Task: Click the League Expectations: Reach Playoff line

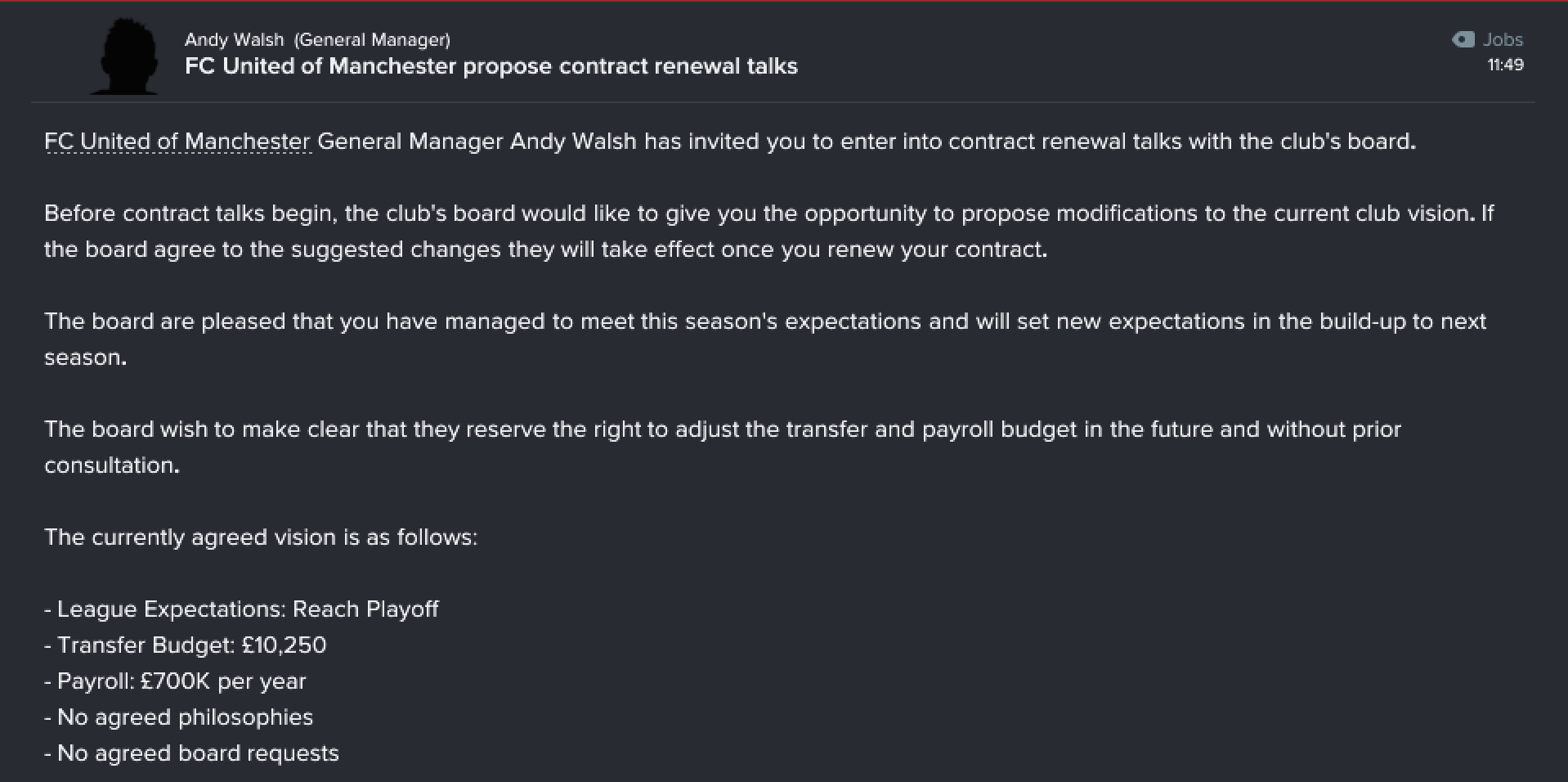Action: [x=241, y=609]
